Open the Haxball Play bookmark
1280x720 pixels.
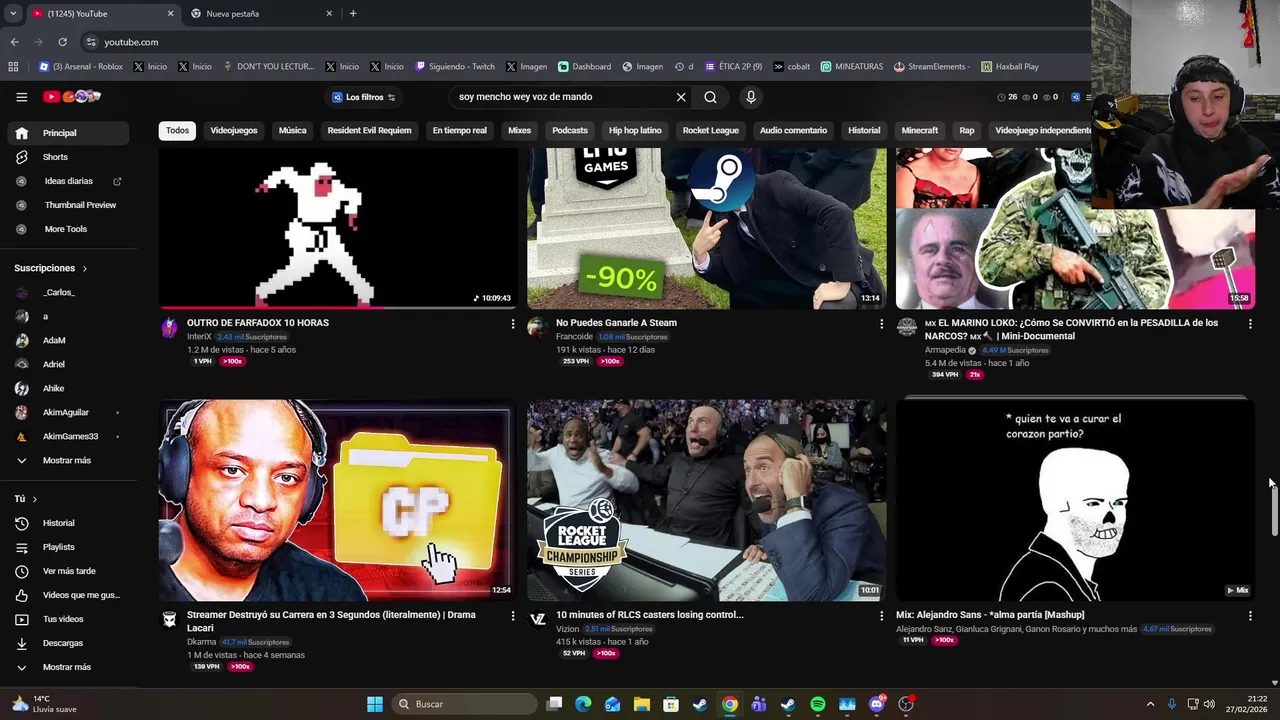tap(1010, 67)
